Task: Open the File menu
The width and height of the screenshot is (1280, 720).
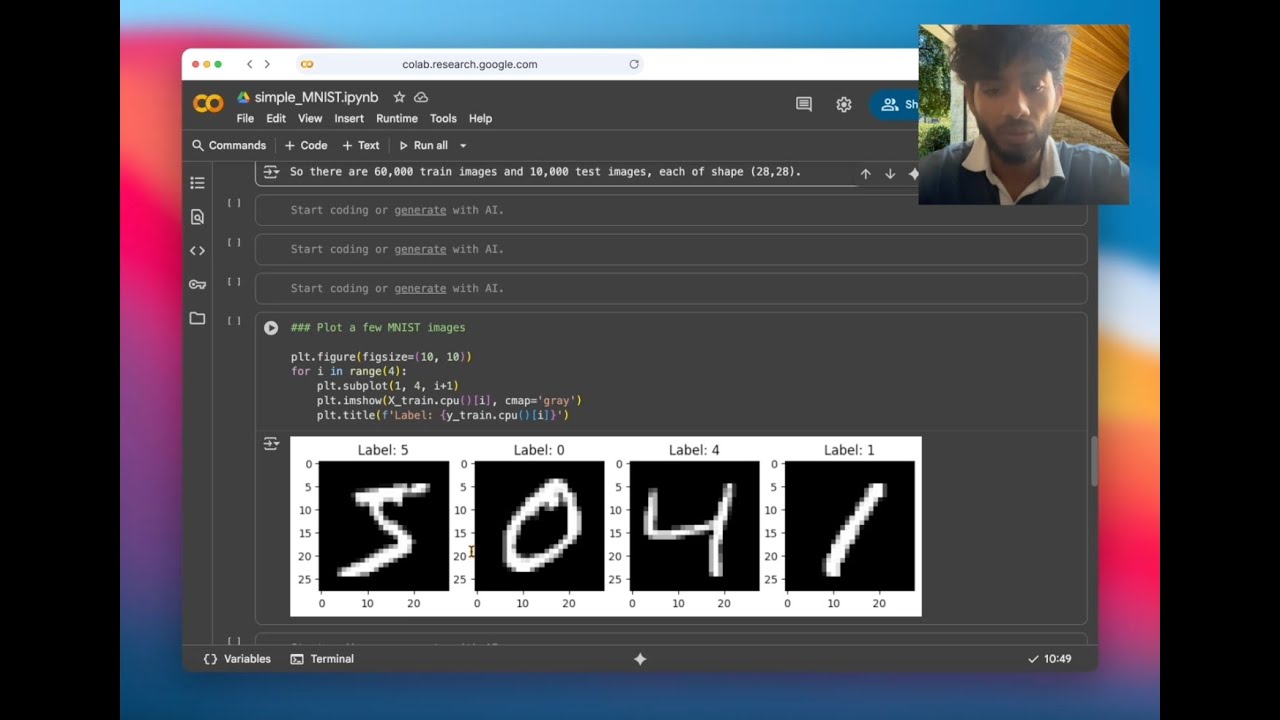Action: [x=245, y=118]
